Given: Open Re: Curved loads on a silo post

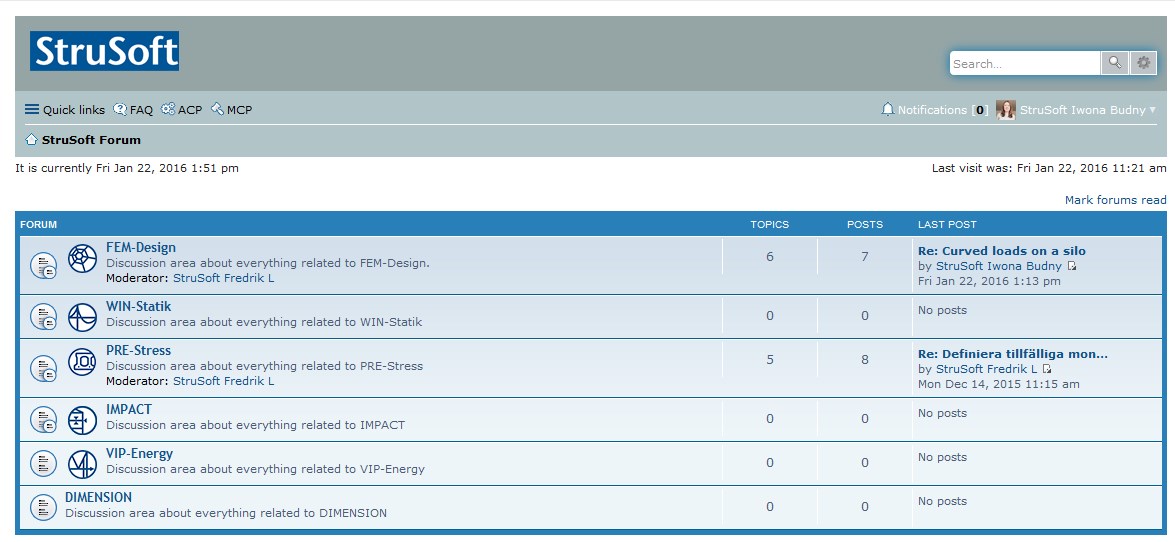Looking at the screenshot, I should tap(1002, 251).
